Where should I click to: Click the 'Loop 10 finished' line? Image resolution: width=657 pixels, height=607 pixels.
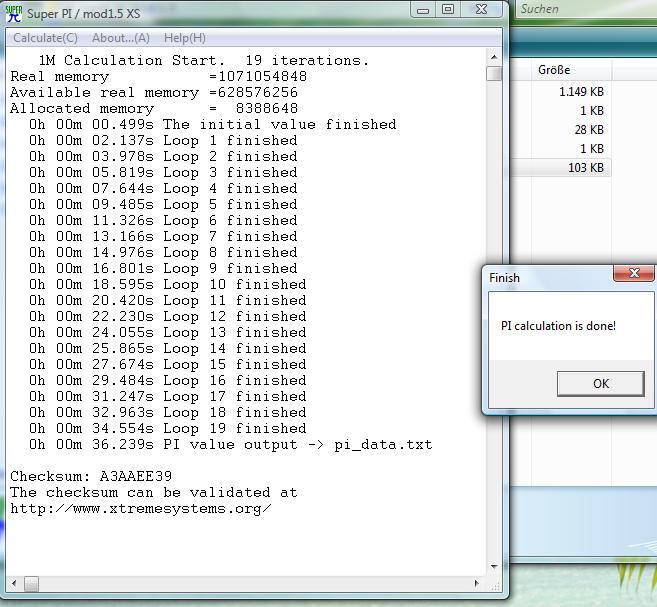coord(168,284)
